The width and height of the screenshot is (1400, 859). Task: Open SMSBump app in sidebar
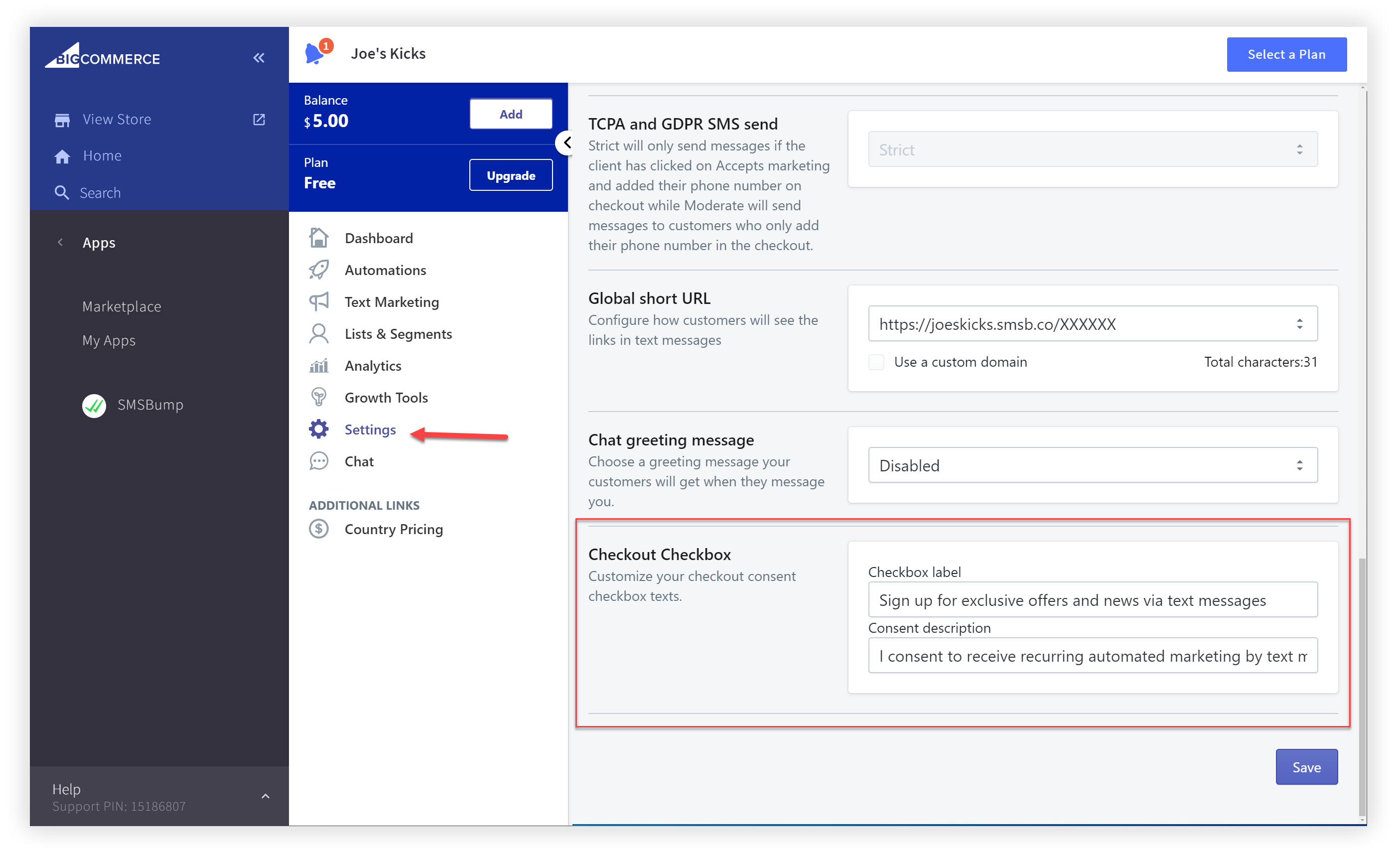point(150,405)
